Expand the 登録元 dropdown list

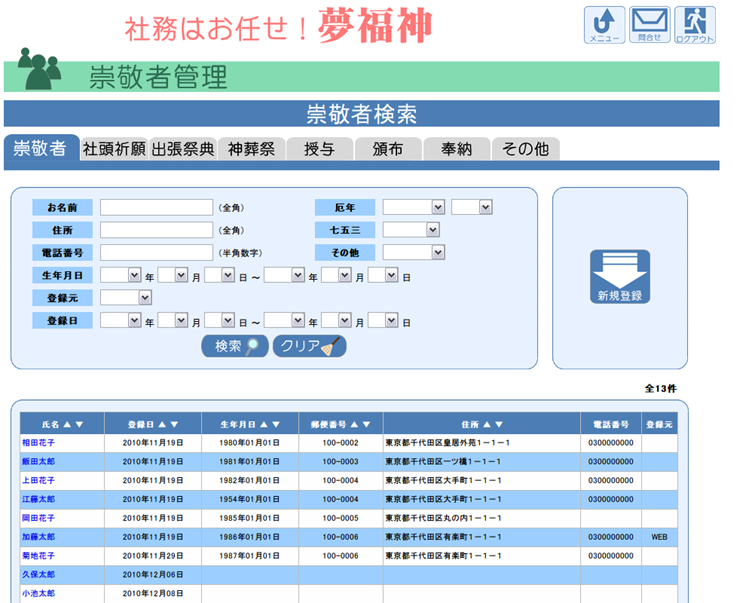145,298
